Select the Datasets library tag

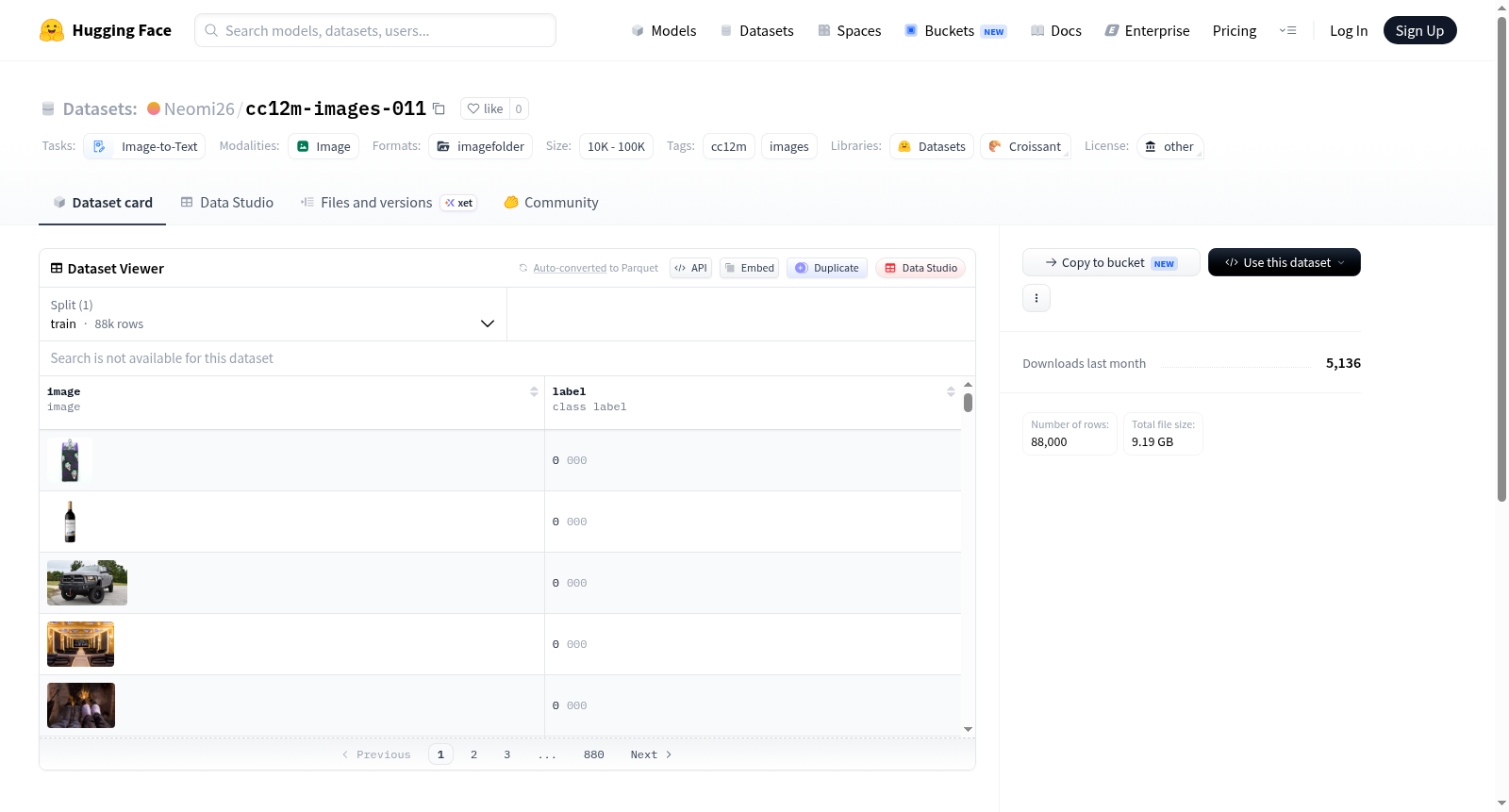(932, 146)
